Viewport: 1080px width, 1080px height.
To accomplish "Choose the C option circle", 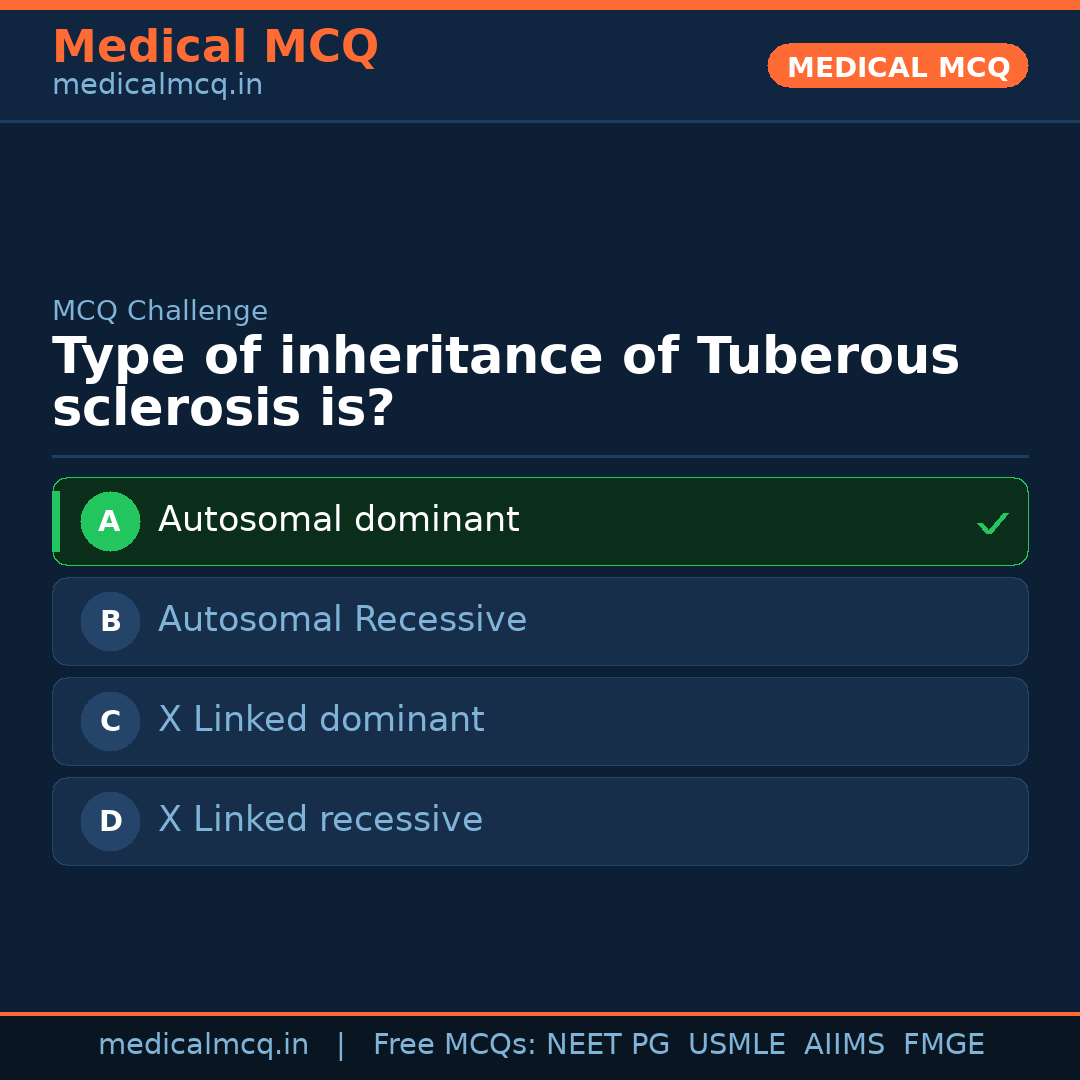I will [x=110, y=721].
